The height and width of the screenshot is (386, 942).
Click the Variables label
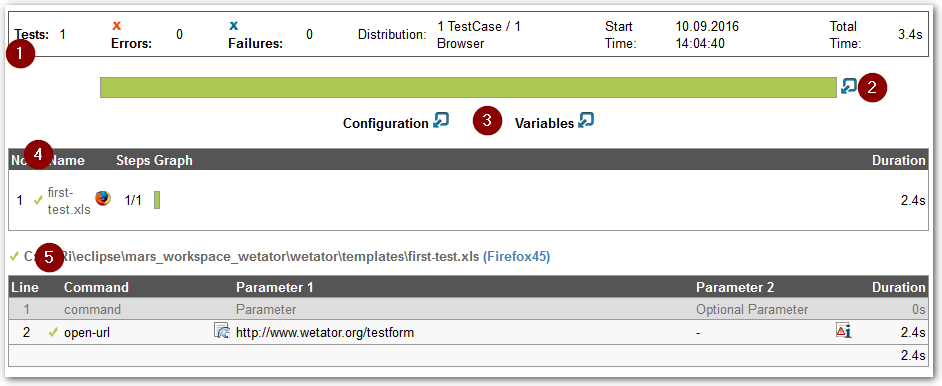pos(544,124)
